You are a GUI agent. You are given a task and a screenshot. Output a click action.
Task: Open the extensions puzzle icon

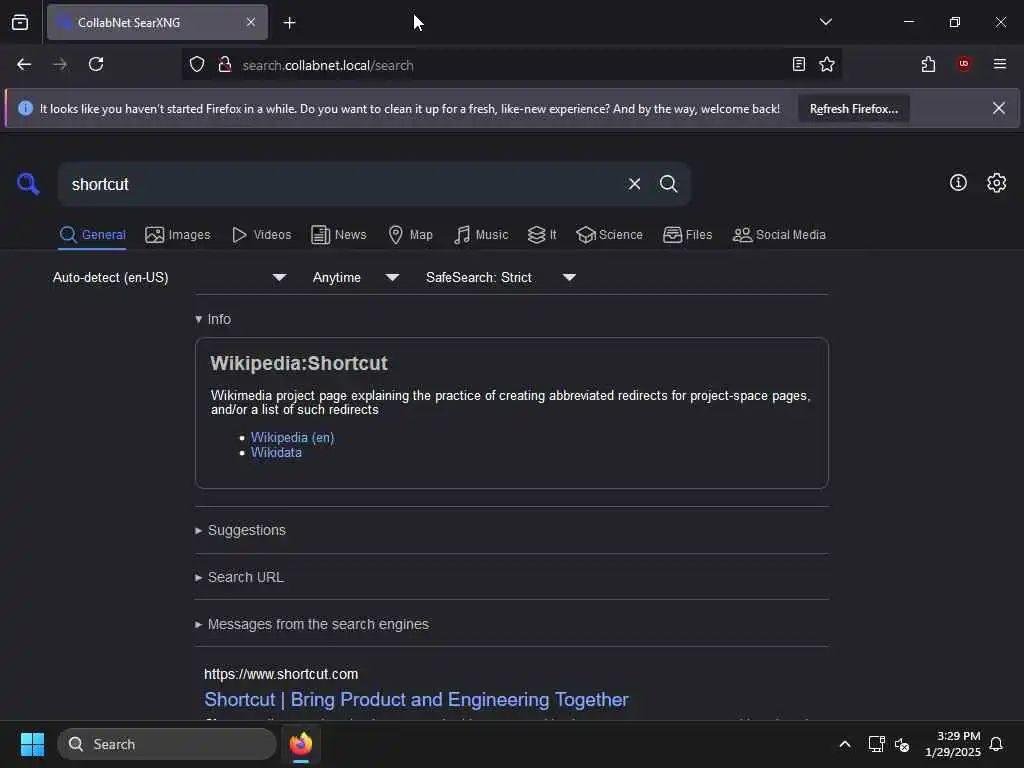[928, 65]
